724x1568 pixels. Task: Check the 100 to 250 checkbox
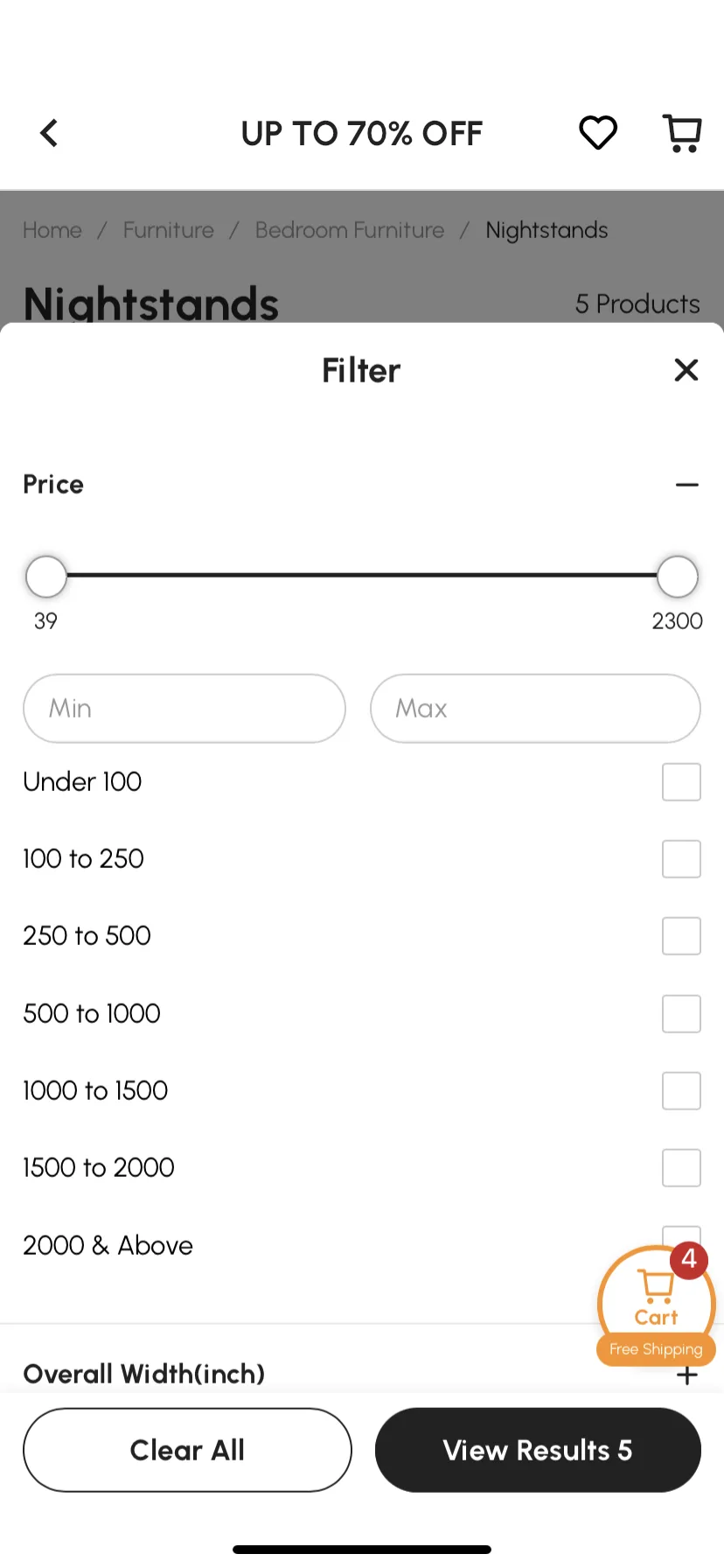(x=681, y=859)
